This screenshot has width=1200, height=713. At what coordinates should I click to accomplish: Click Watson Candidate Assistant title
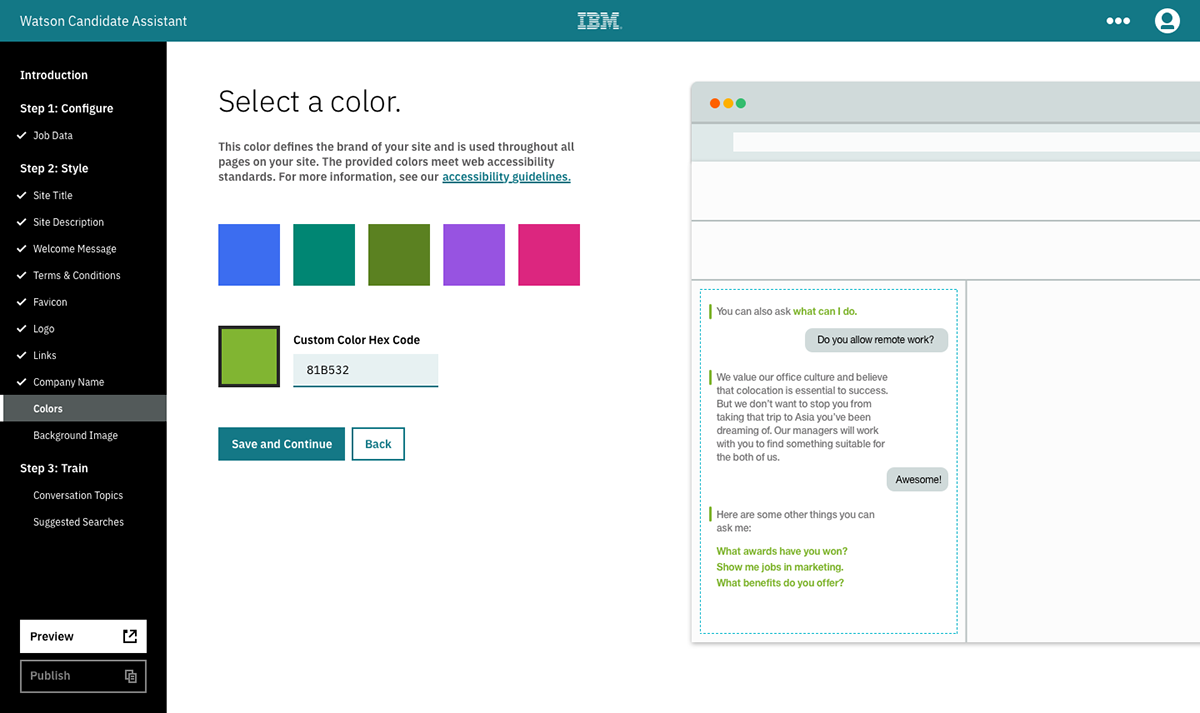click(103, 21)
